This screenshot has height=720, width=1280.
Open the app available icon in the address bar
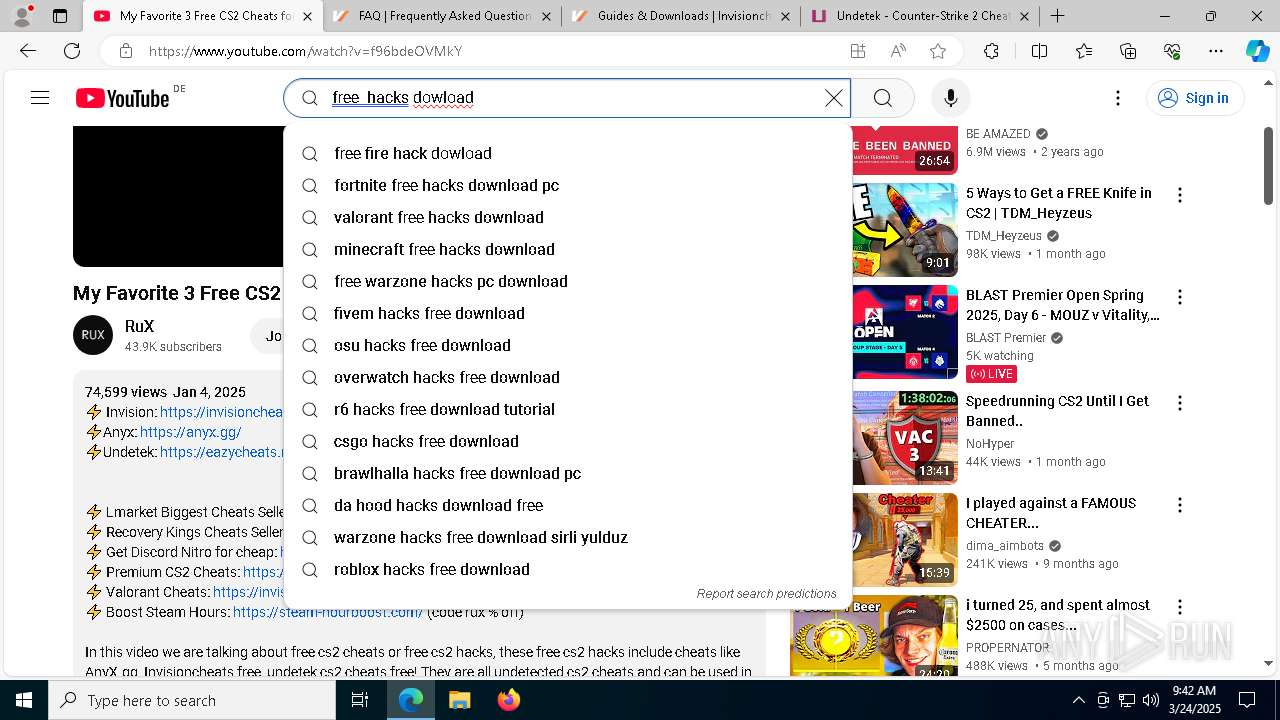pos(857,51)
